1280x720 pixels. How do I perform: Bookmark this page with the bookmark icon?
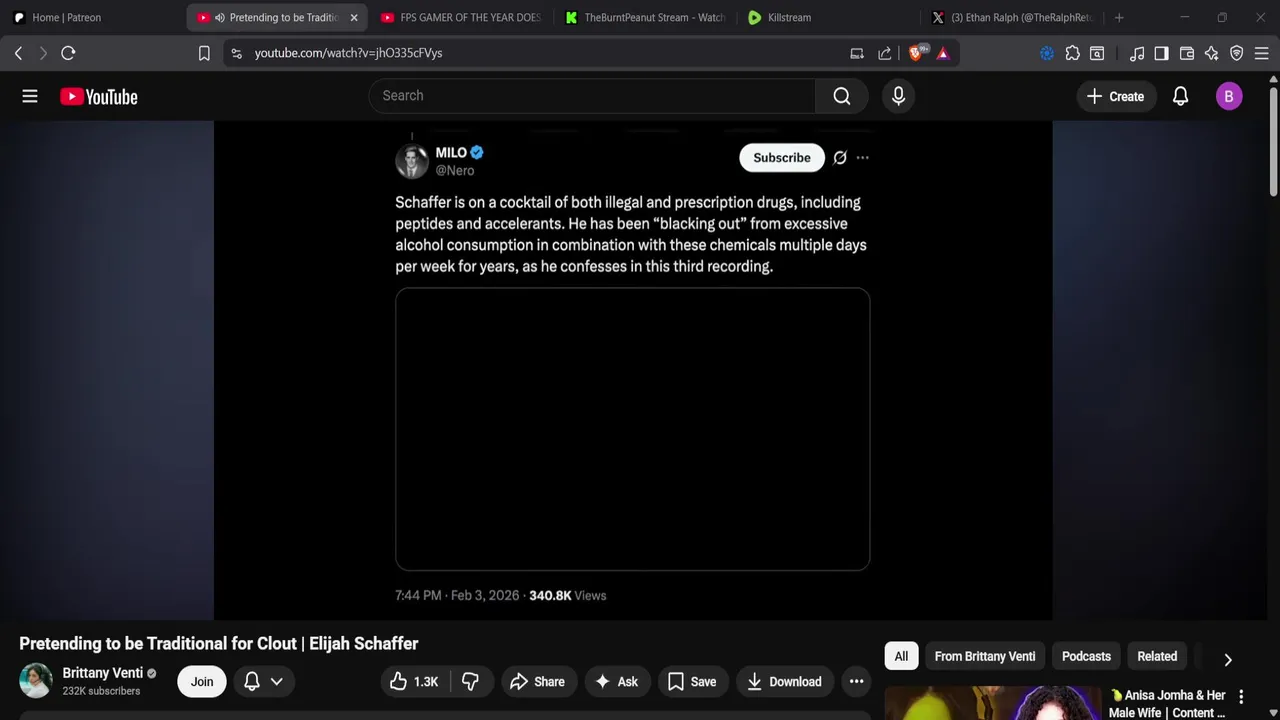coord(204,53)
